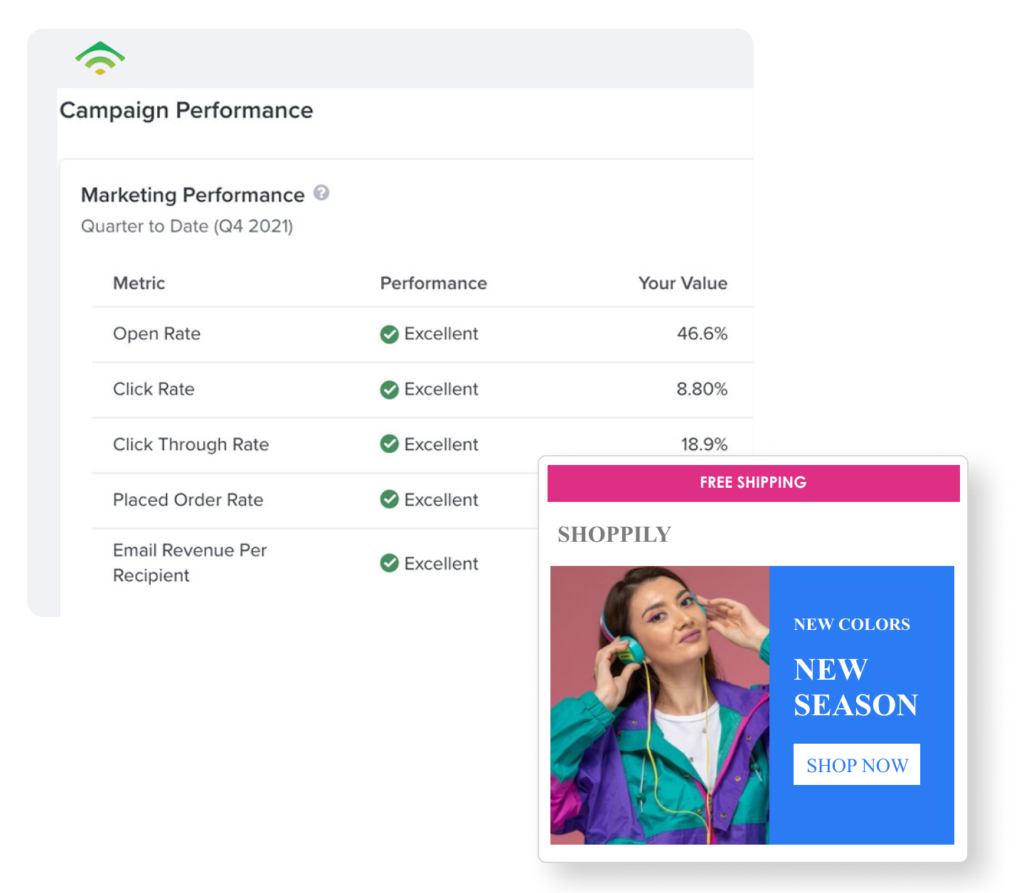
Task: Click the NEW COLORS text in the ad
Action: point(852,625)
